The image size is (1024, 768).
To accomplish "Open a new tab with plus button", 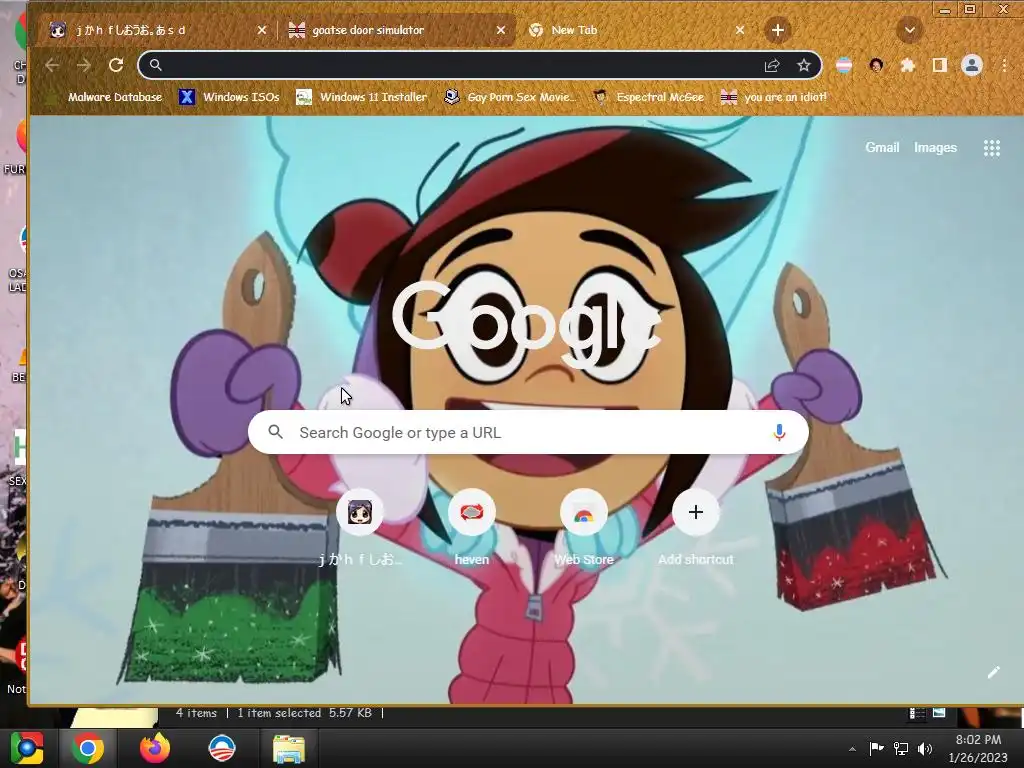I will click(x=777, y=30).
